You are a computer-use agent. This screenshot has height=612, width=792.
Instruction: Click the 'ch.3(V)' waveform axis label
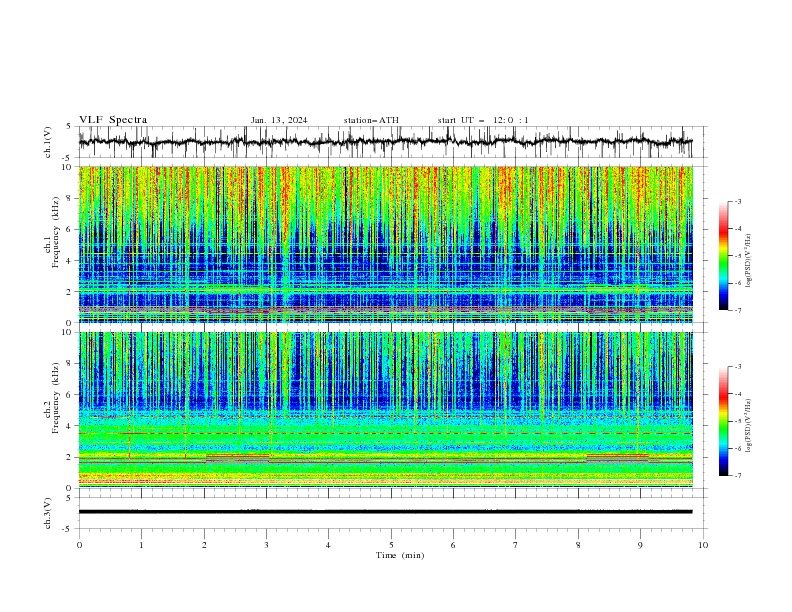pos(48,513)
